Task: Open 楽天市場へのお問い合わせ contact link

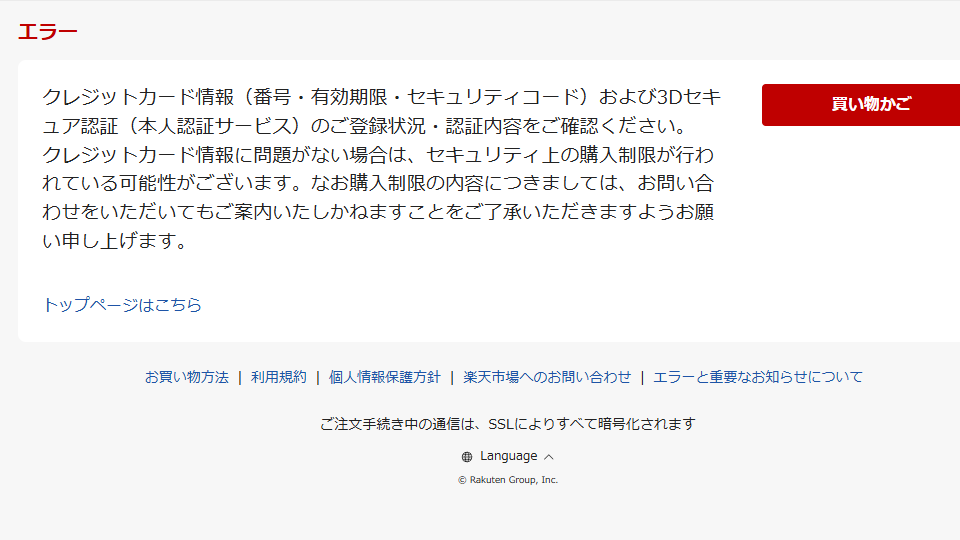Action: pos(547,377)
